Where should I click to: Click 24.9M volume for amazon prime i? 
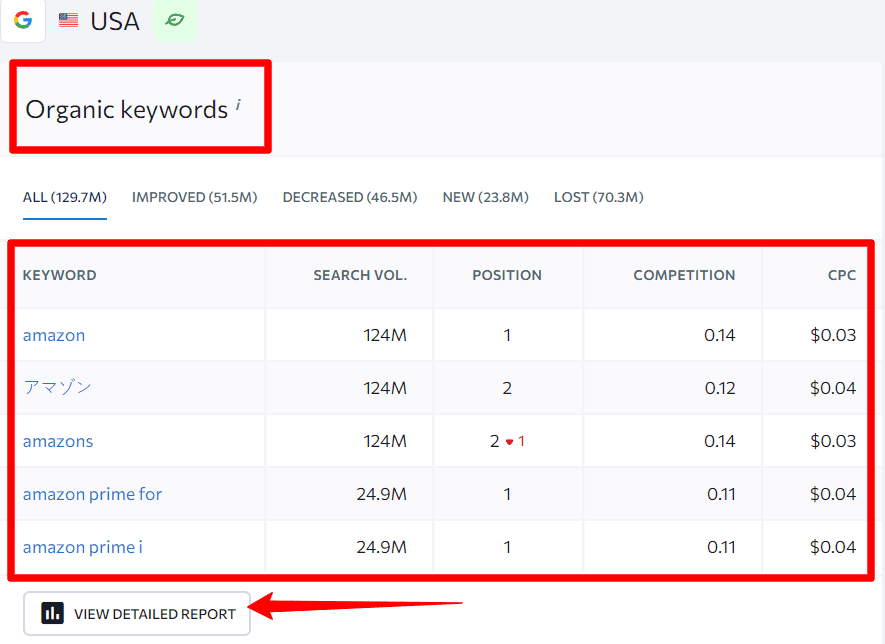382,547
